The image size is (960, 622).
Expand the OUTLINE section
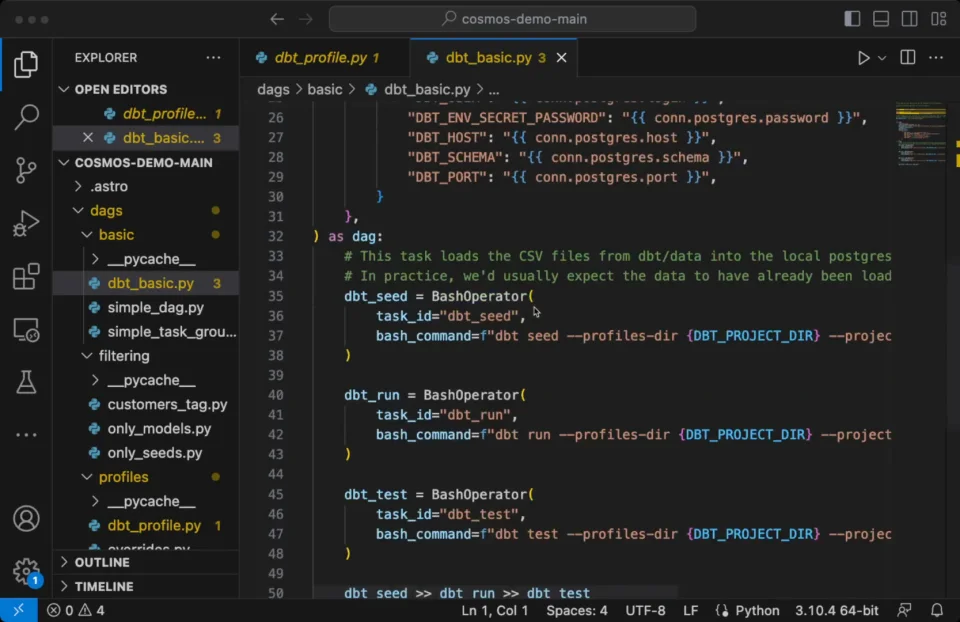point(102,562)
